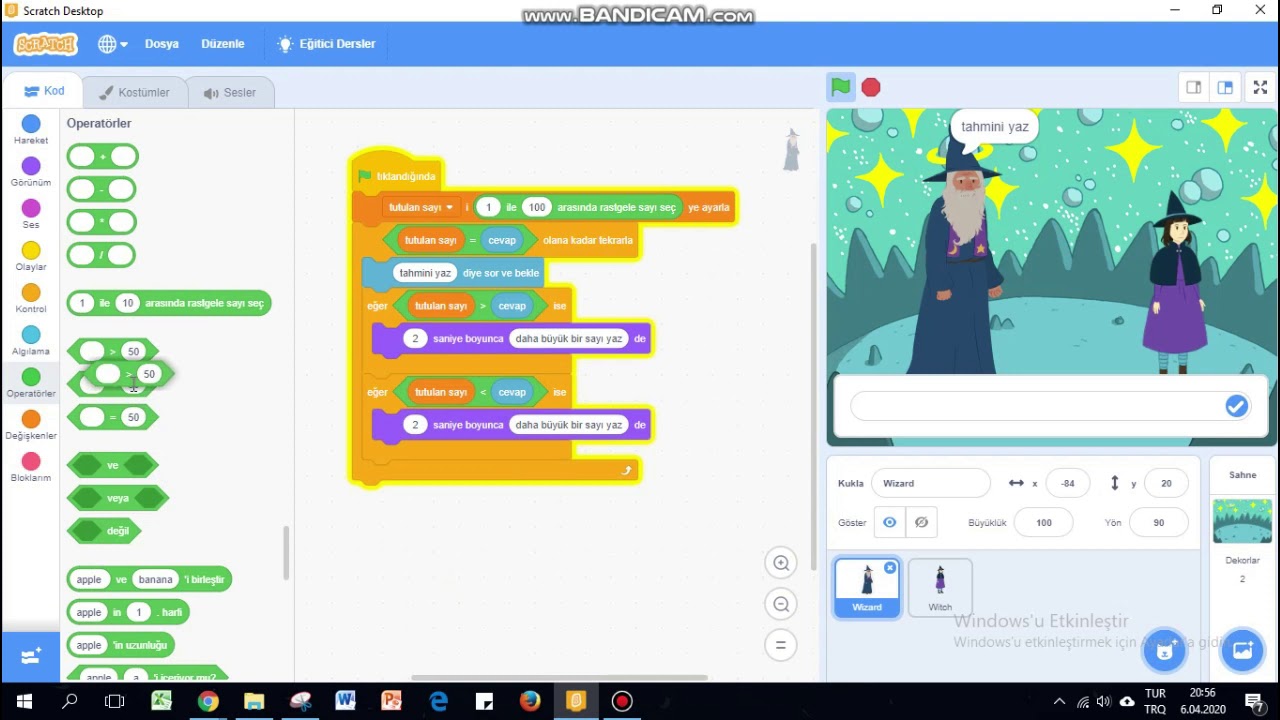Click the Büyüklük size field
Screen dimensions: 1280x720
[x=1044, y=522]
